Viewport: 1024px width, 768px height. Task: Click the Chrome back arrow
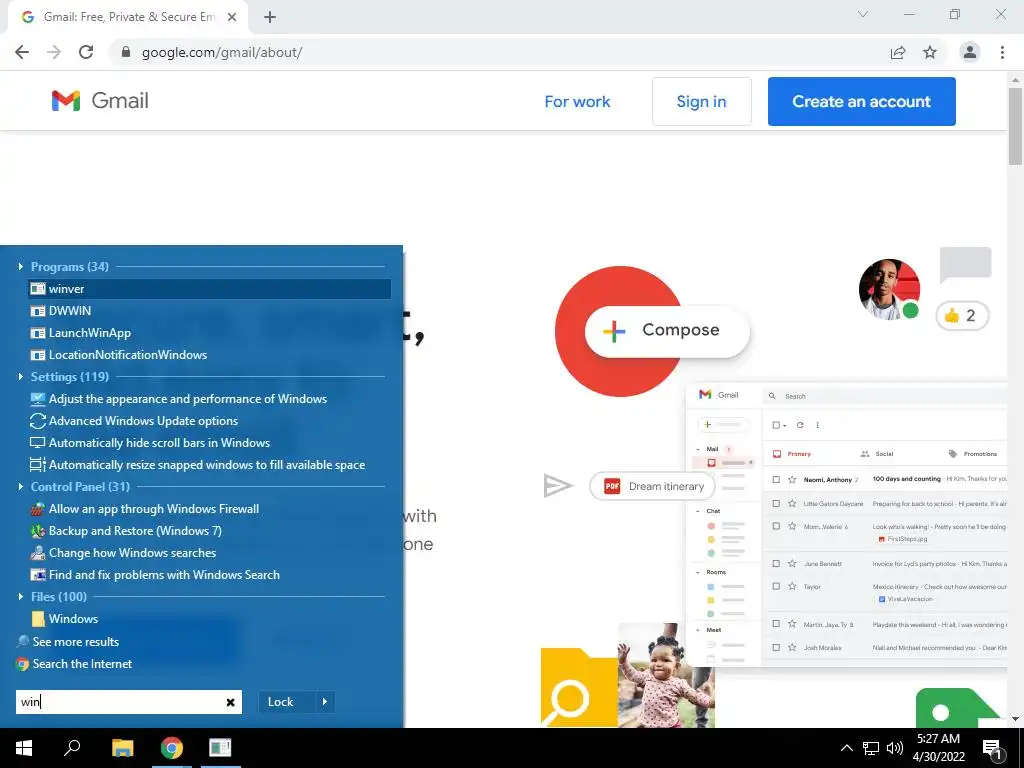[x=22, y=52]
